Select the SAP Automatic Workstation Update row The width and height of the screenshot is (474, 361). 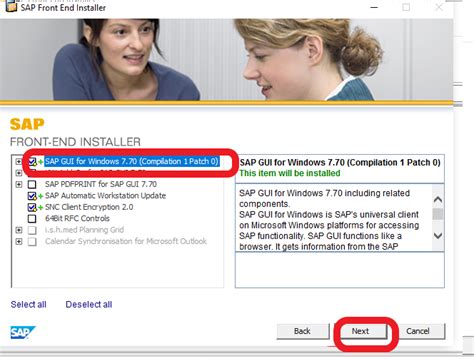click(x=105, y=196)
